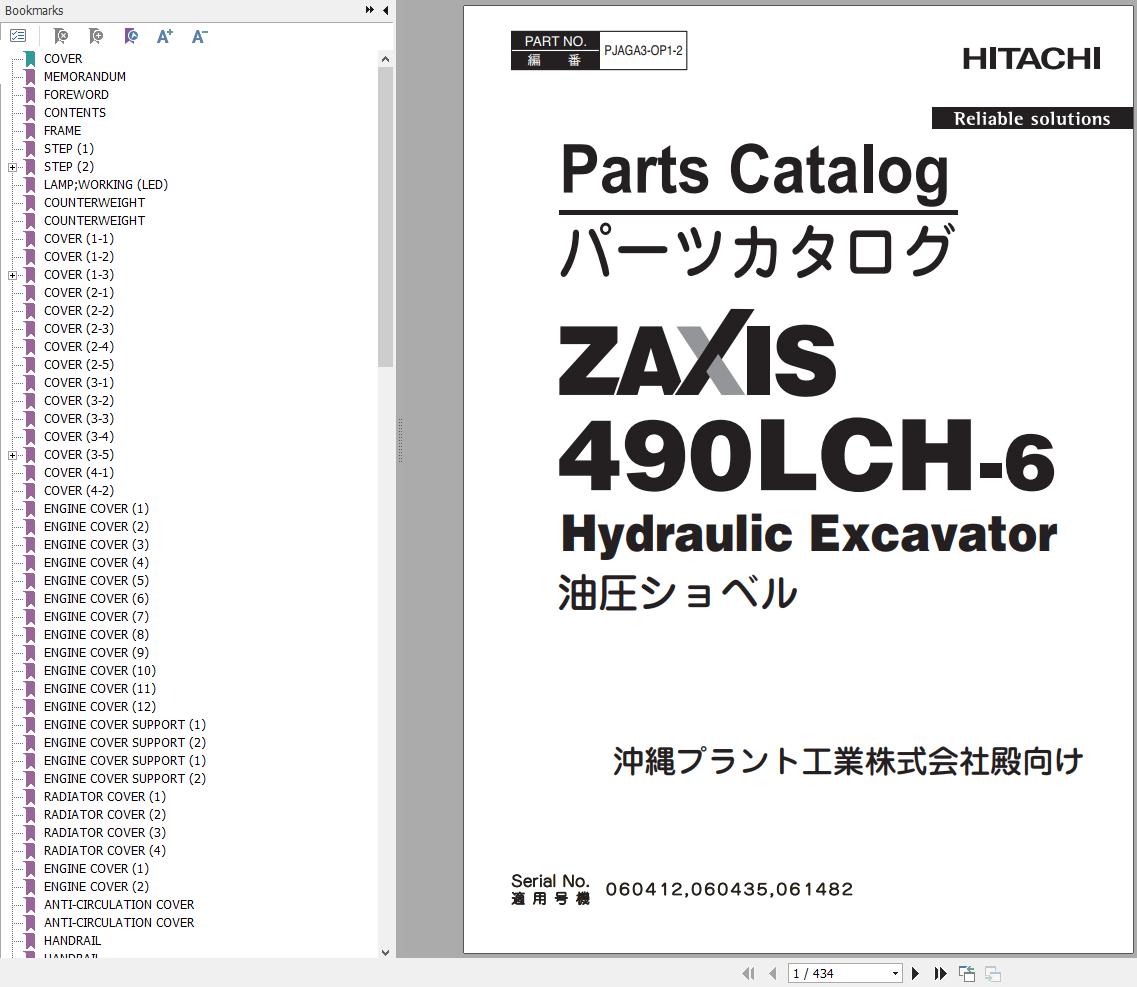Go to the first page
Viewport: 1137px width, 987px height.
pos(748,973)
